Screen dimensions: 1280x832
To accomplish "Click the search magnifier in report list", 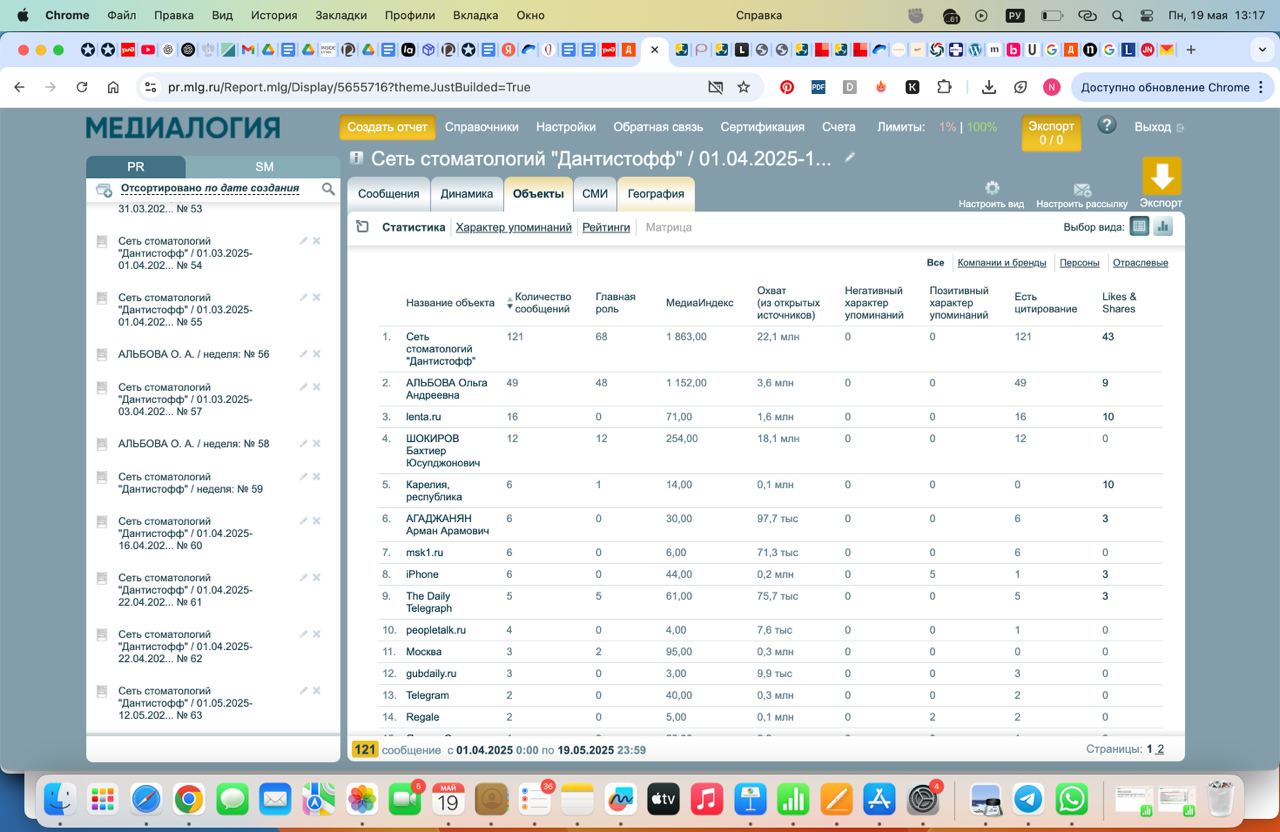I will pos(328,189).
